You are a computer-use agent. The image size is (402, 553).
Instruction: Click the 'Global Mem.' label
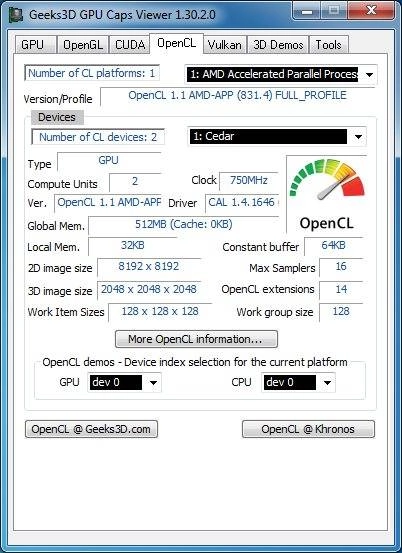tap(56, 226)
